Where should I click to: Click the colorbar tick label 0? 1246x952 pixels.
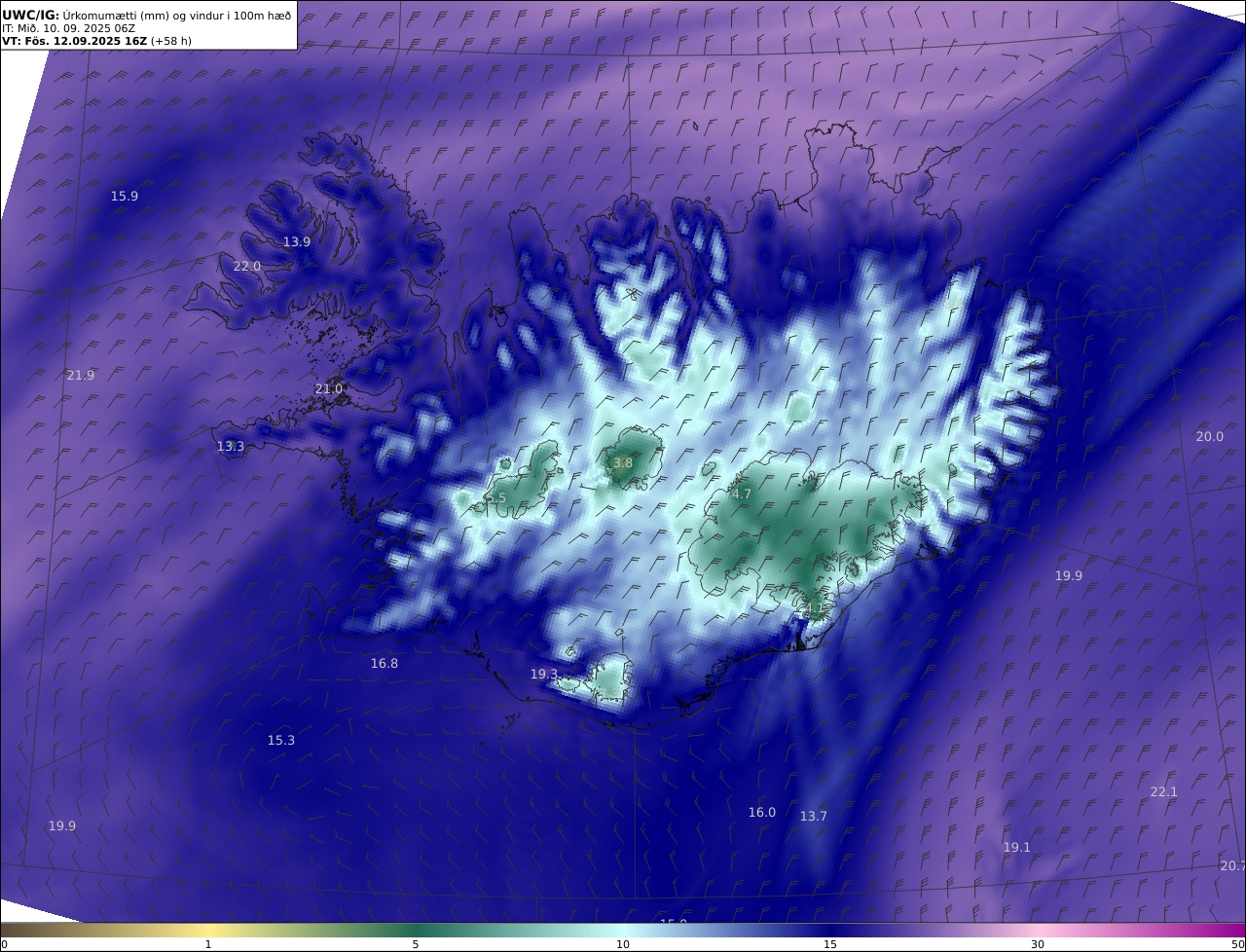[4, 944]
